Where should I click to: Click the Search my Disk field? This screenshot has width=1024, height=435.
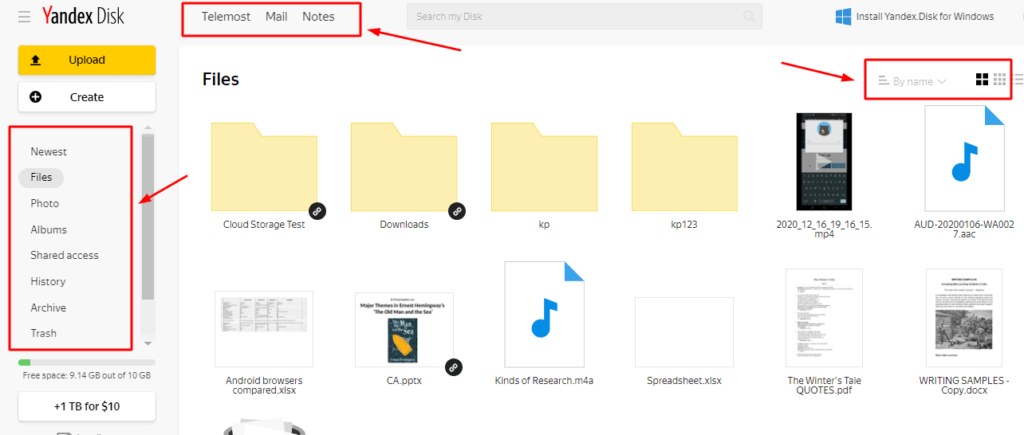[584, 16]
